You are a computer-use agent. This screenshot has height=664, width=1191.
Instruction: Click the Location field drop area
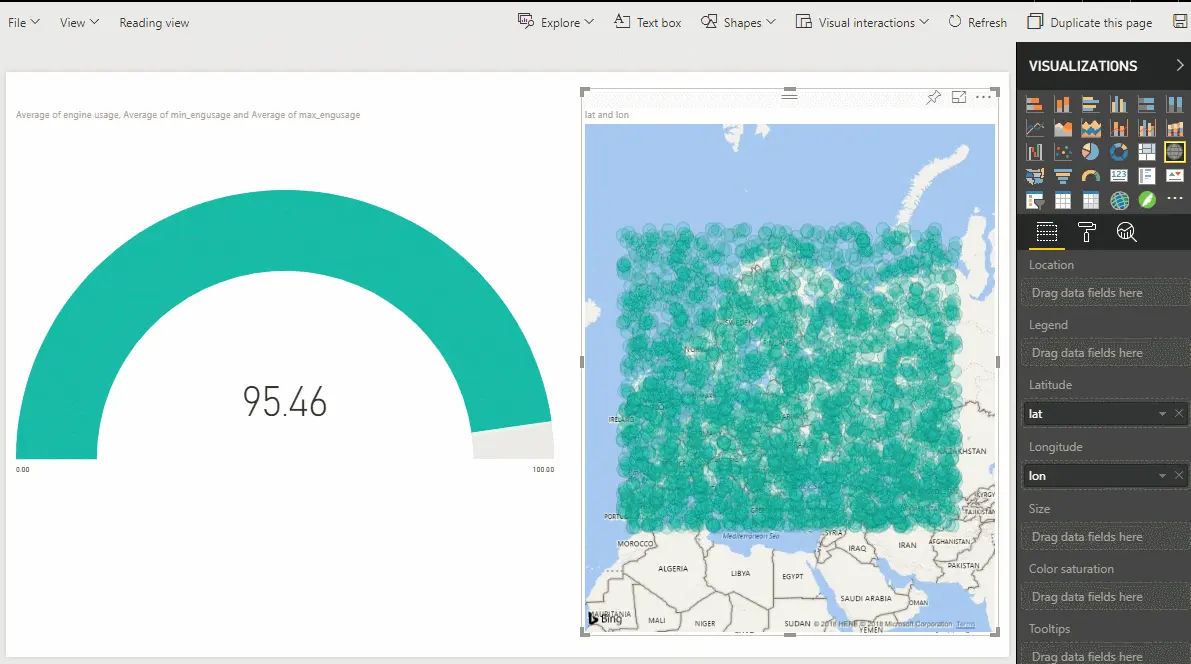click(1106, 292)
